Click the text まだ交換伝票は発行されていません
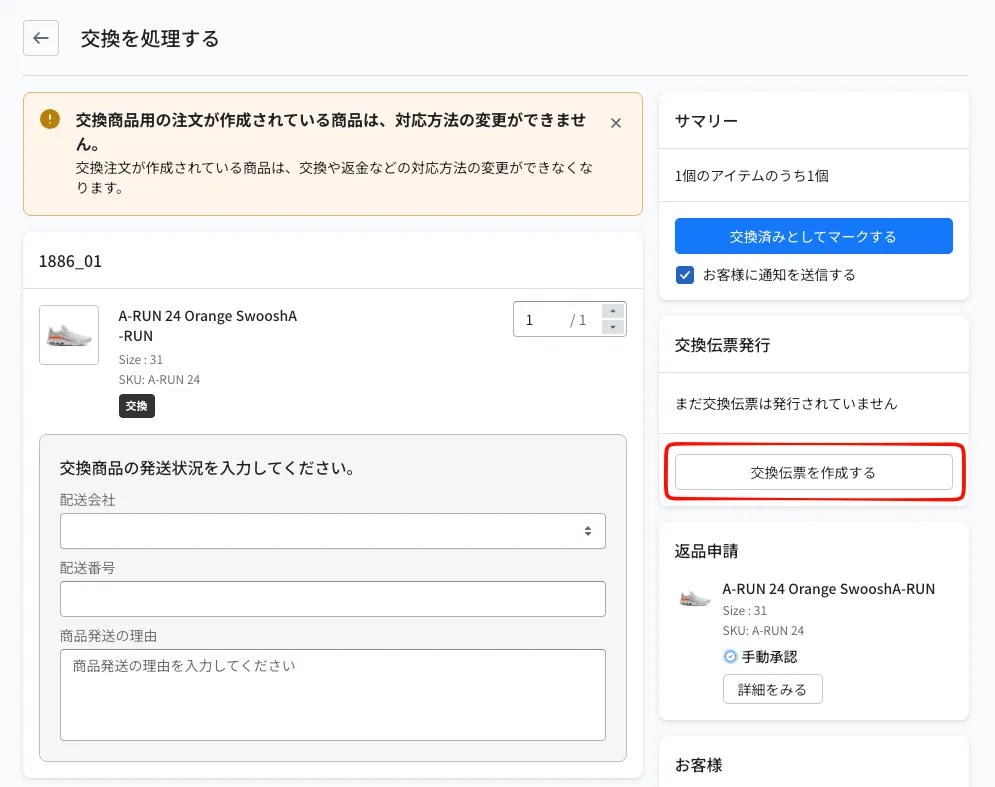995x787 pixels. pyautogui.click(x=786, y=404)
